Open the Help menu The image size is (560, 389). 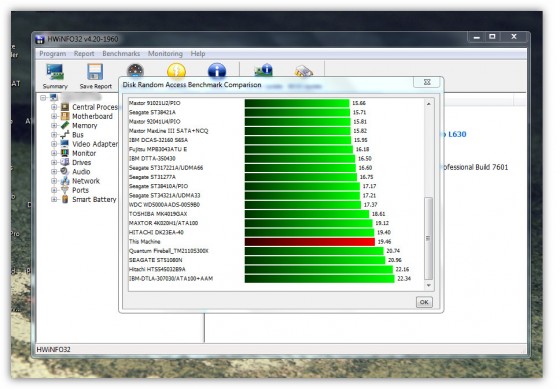point(198,54)
